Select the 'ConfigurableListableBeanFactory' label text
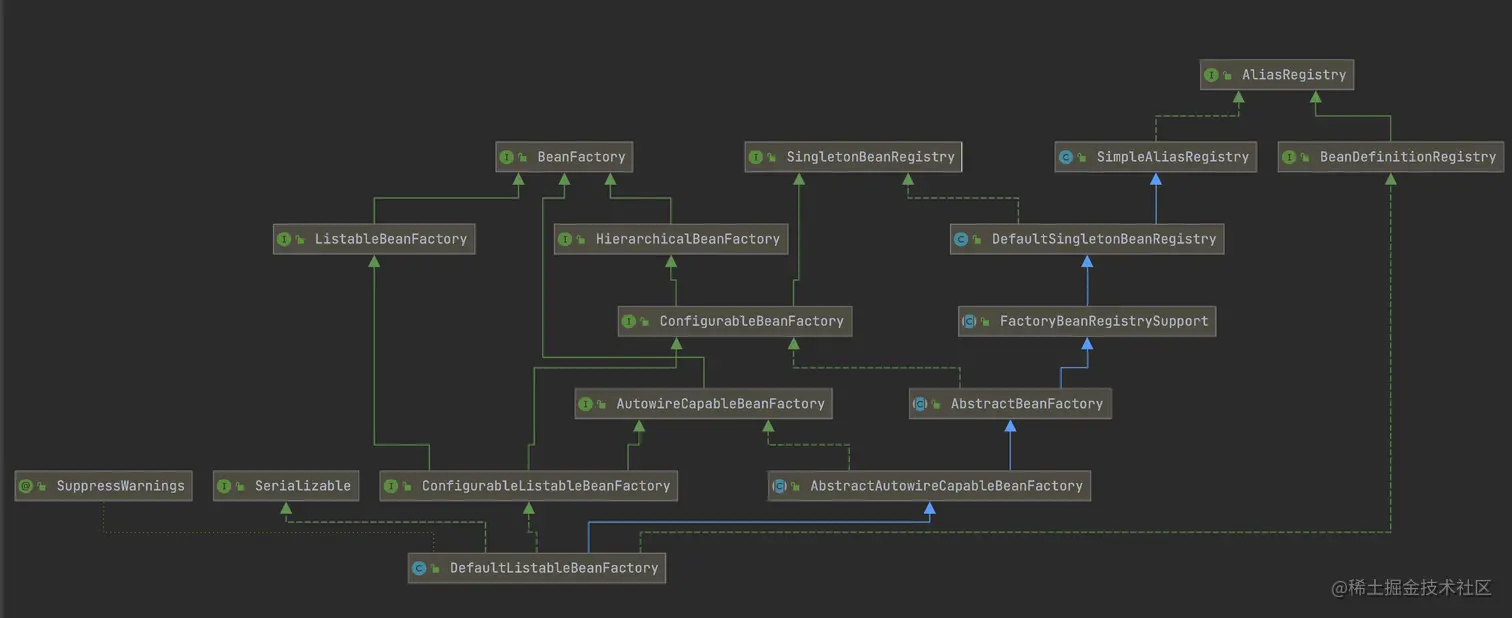 [x=546, y=486]
